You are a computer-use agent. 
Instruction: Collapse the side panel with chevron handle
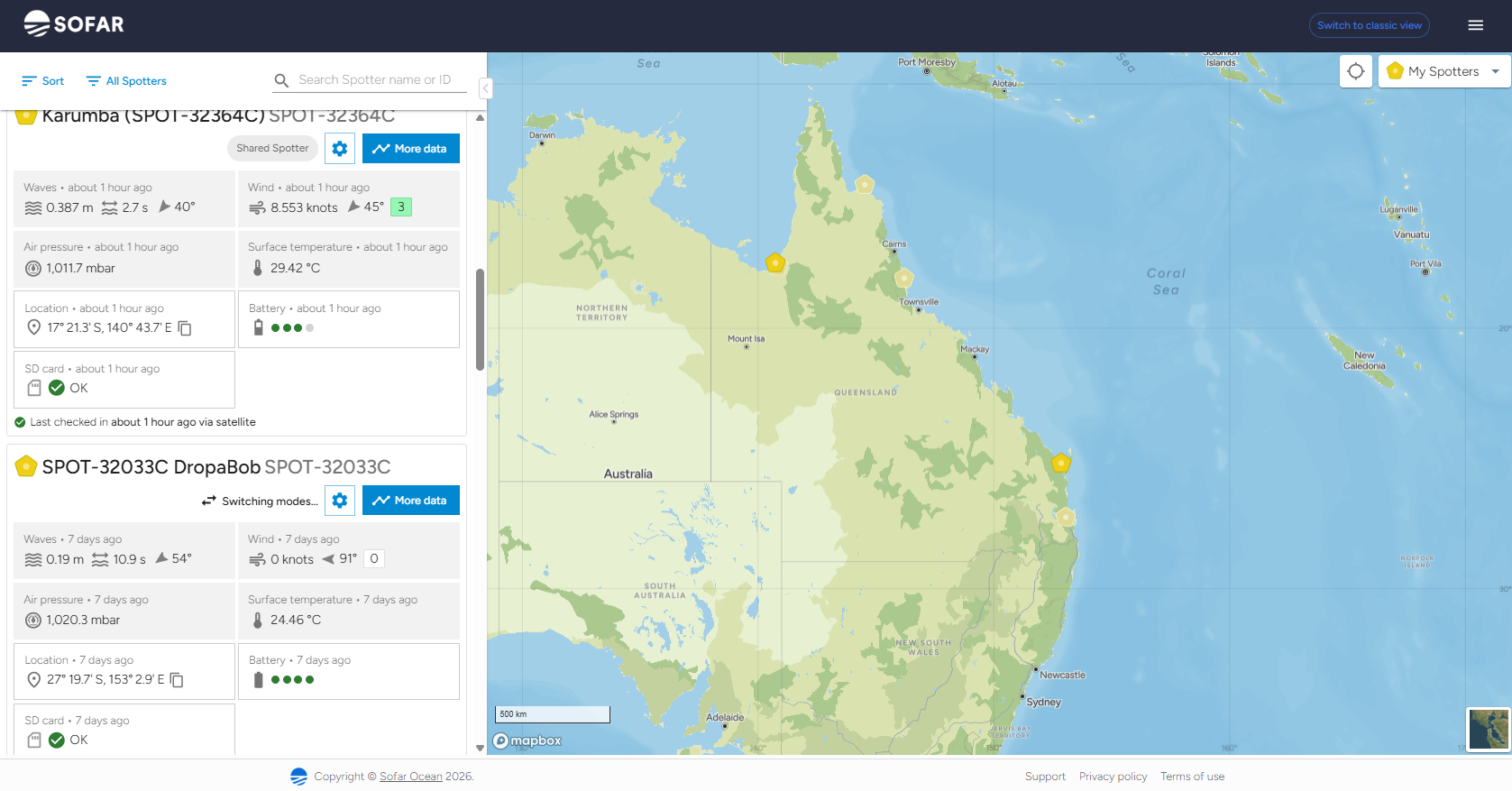pos(485,88)
